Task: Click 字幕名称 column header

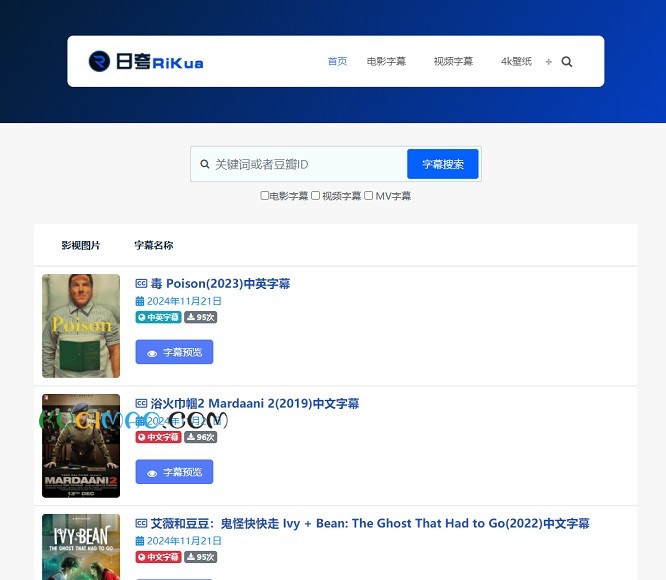Action: [x=154, y=245]
